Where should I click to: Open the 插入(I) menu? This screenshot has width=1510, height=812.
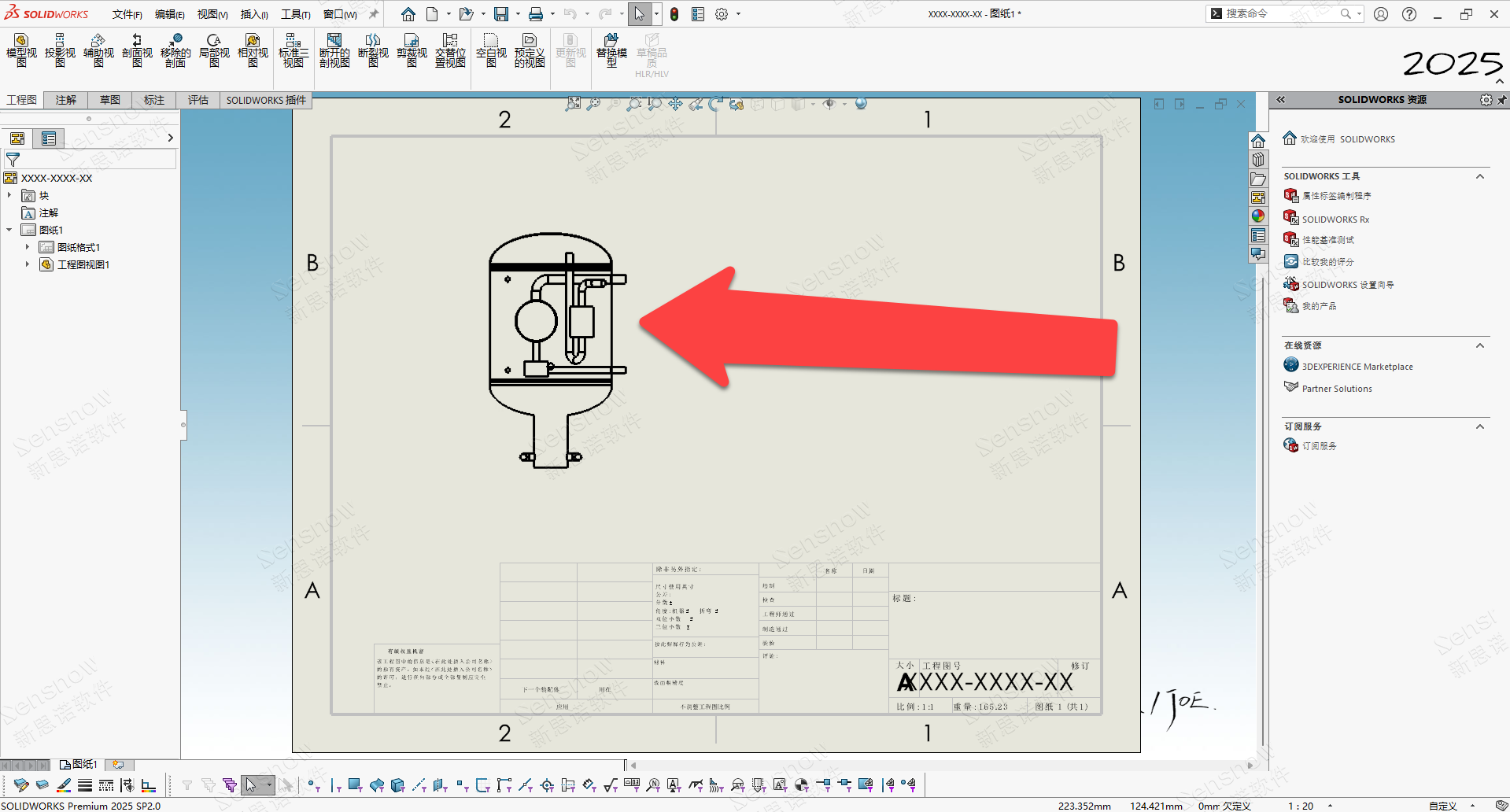[x=254, y=14]
